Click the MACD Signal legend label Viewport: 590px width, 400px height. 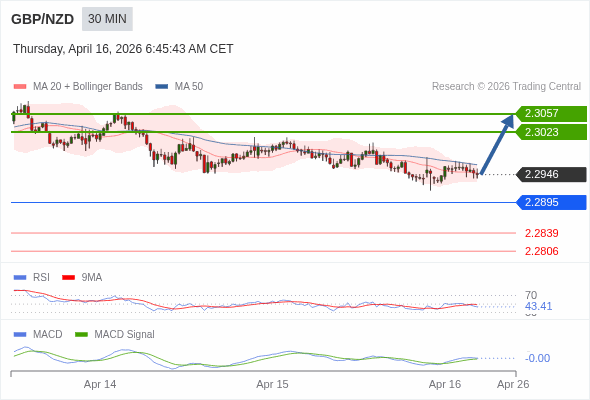[125, 335]
